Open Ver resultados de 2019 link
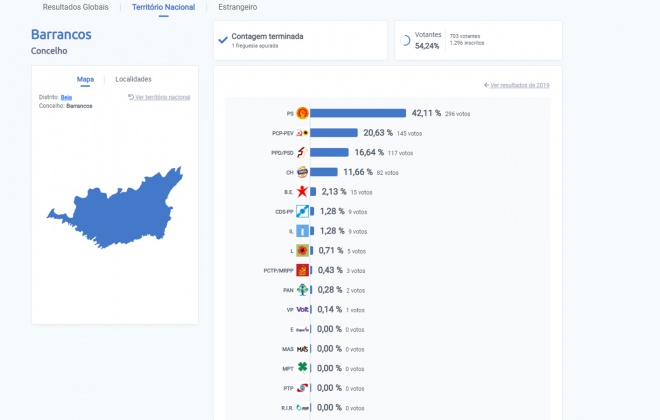Screen dimensions: 660x420 (516, 85)
